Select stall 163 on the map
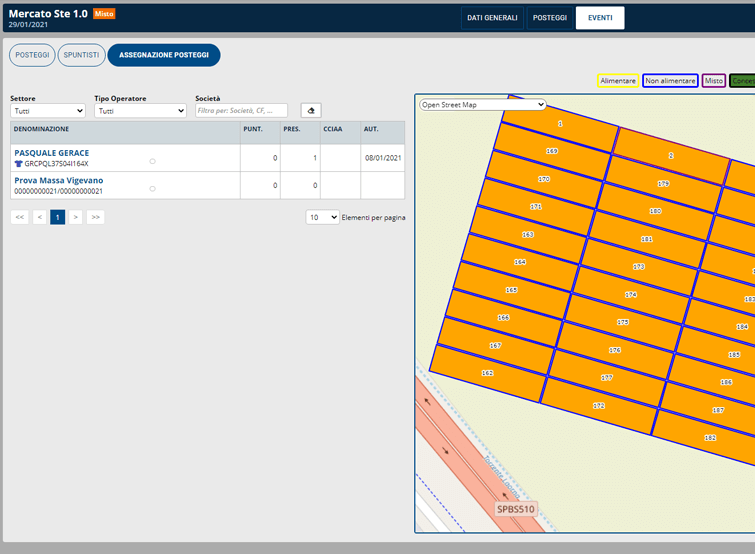Image resolution: width=755 pixels, height=554 pixels. (x=528, y=234)
